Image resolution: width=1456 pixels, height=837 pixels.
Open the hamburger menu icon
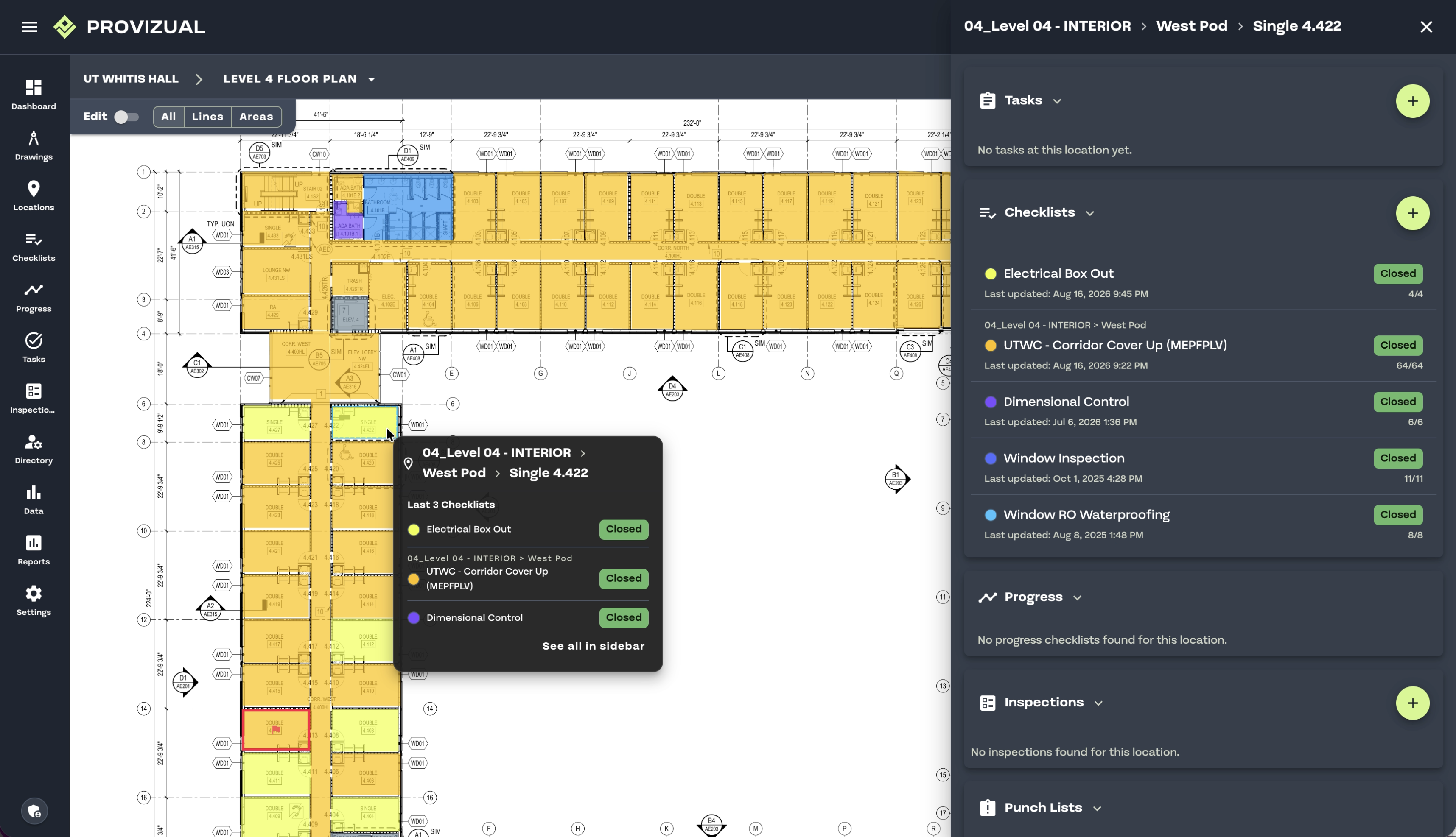point(29,27)
